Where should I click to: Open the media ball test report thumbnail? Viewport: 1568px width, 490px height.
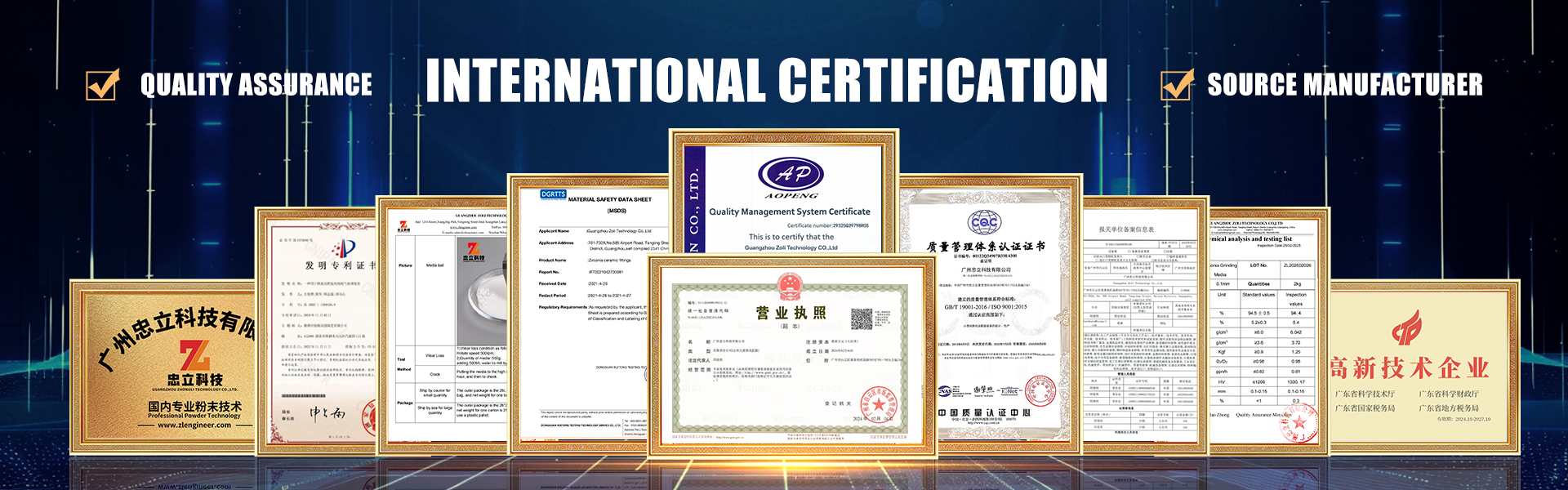point(442,324)
